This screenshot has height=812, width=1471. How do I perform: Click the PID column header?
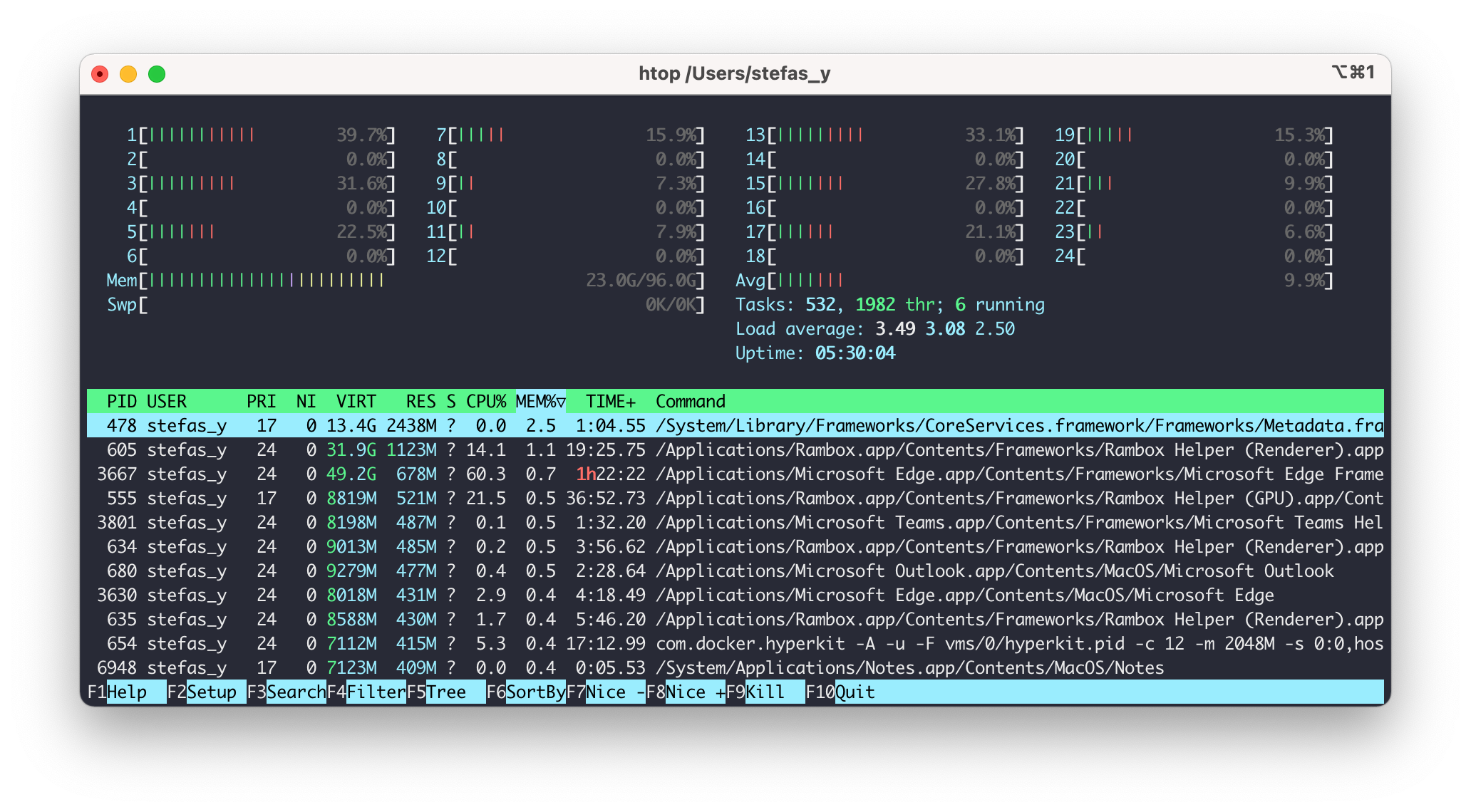(x=121, y=402)
